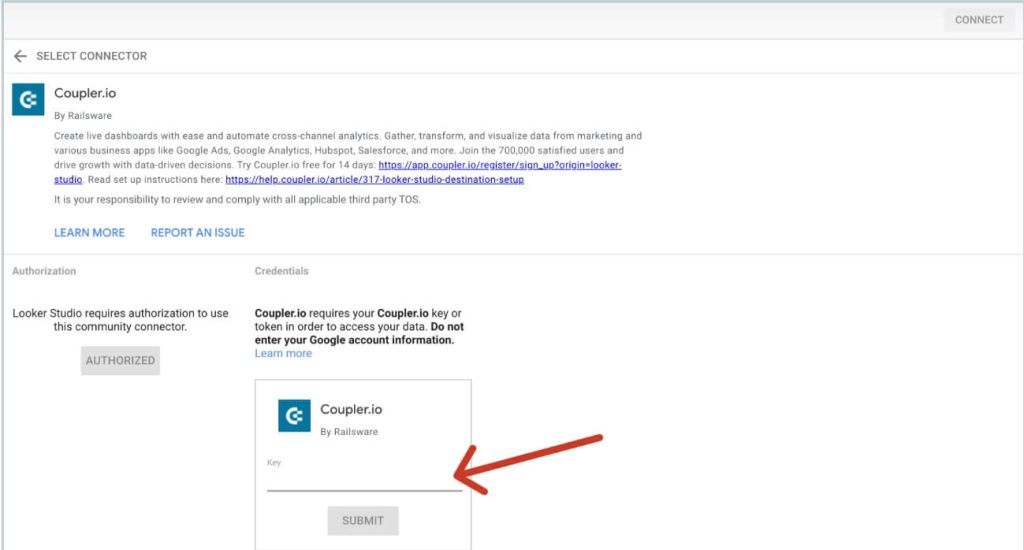Click REPORT AN ISSUE

pos(197,232)
